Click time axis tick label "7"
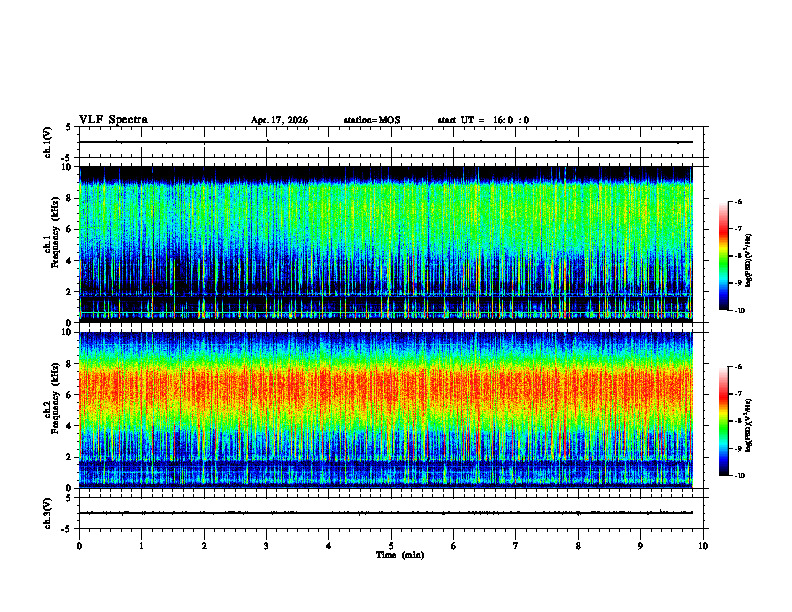Image resolution: width=792 pixels, height=612 pixels. point(516,546)
